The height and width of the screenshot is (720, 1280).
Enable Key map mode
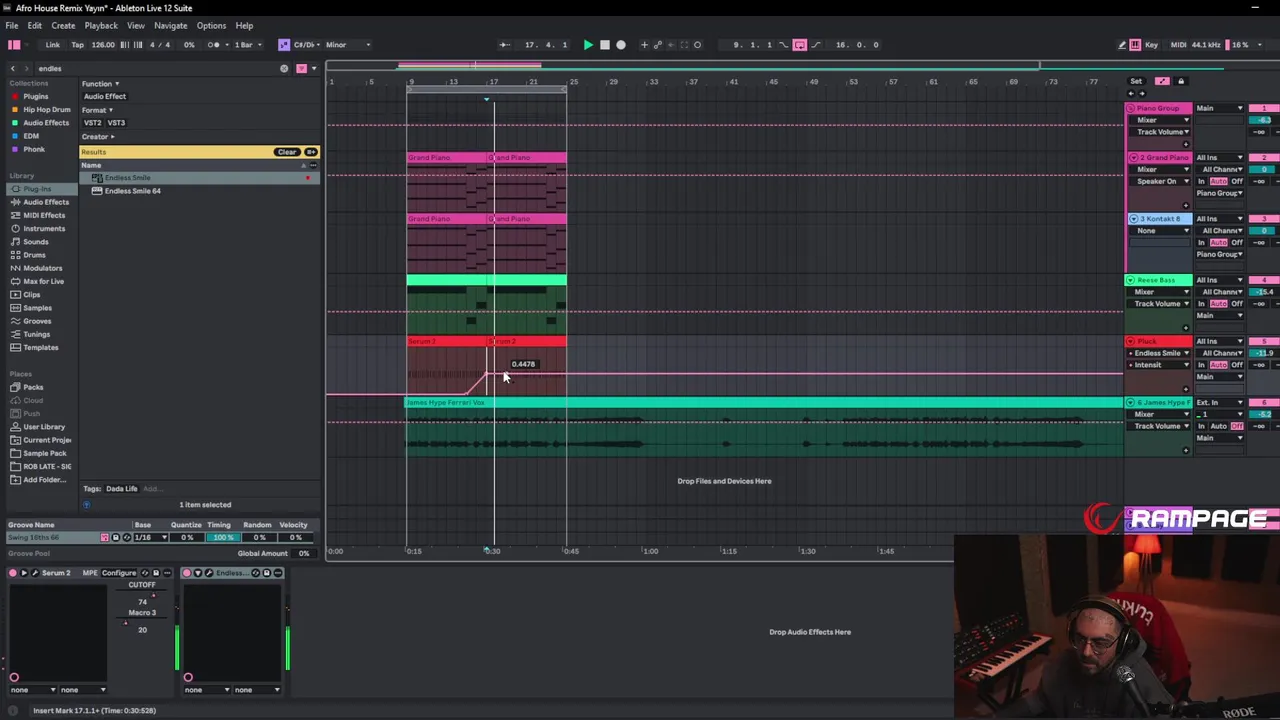tap(1151, 44)
